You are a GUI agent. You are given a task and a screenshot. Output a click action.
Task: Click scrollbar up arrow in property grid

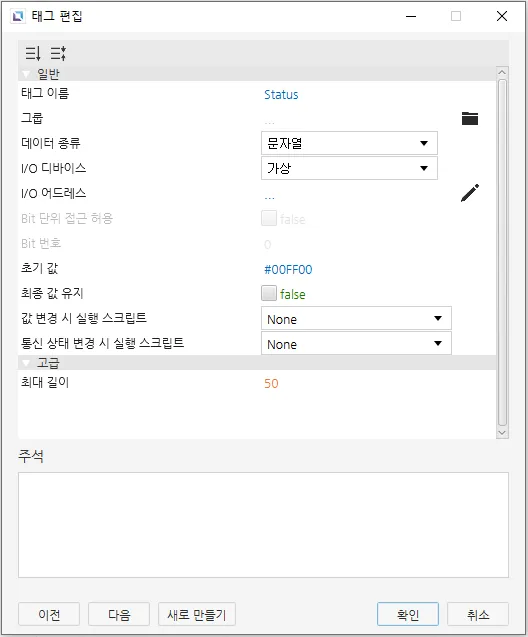tap(502, 72)
